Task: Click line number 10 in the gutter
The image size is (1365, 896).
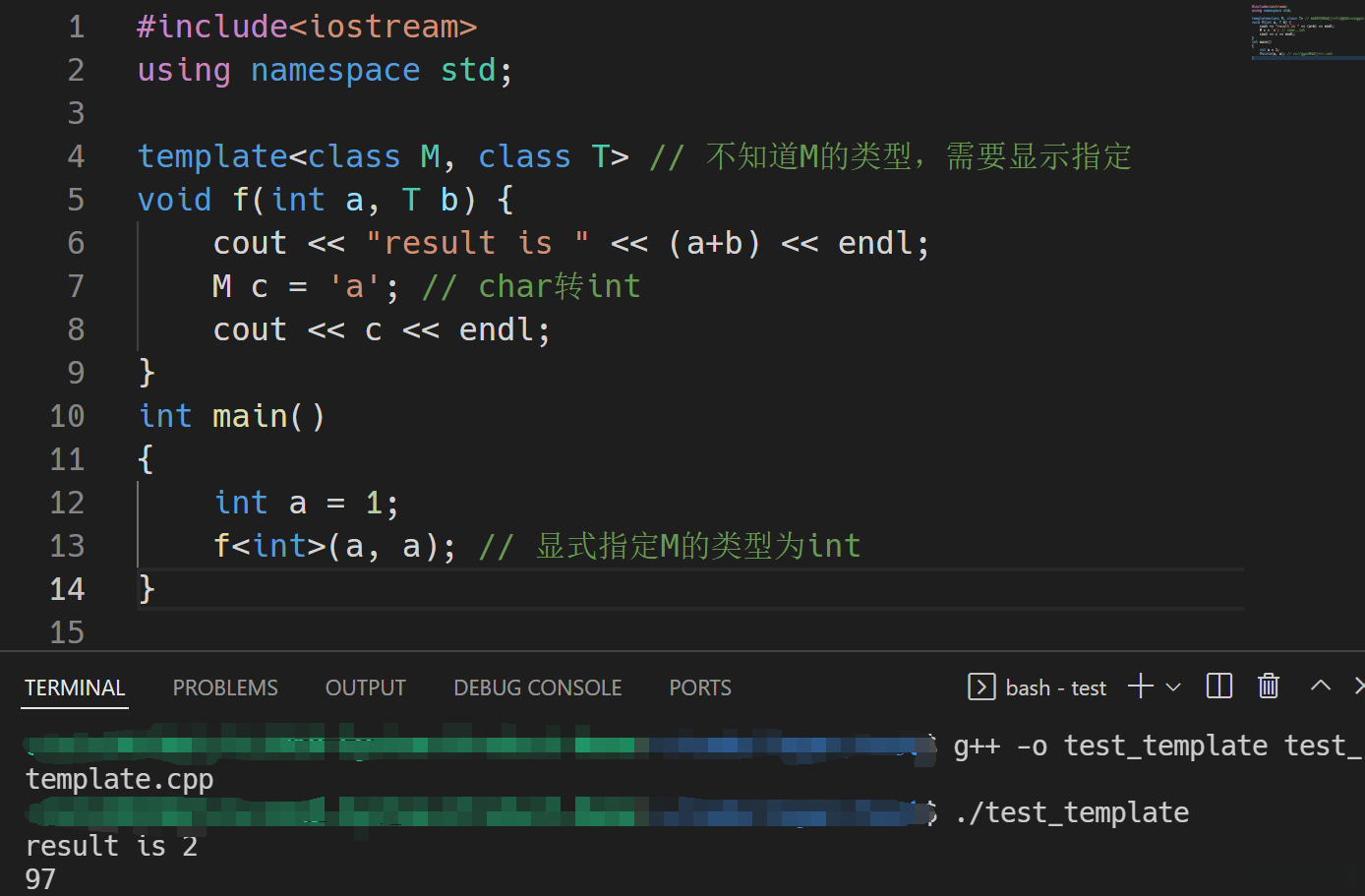Action: tap(67, 416)
